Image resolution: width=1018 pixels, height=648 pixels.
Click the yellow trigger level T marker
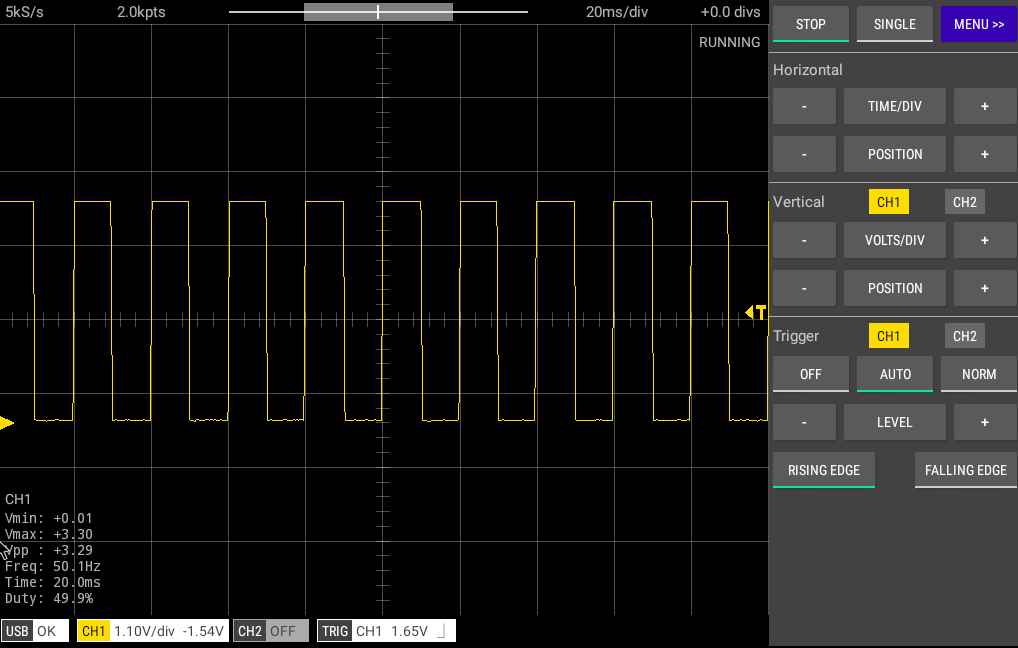[756, 312]
